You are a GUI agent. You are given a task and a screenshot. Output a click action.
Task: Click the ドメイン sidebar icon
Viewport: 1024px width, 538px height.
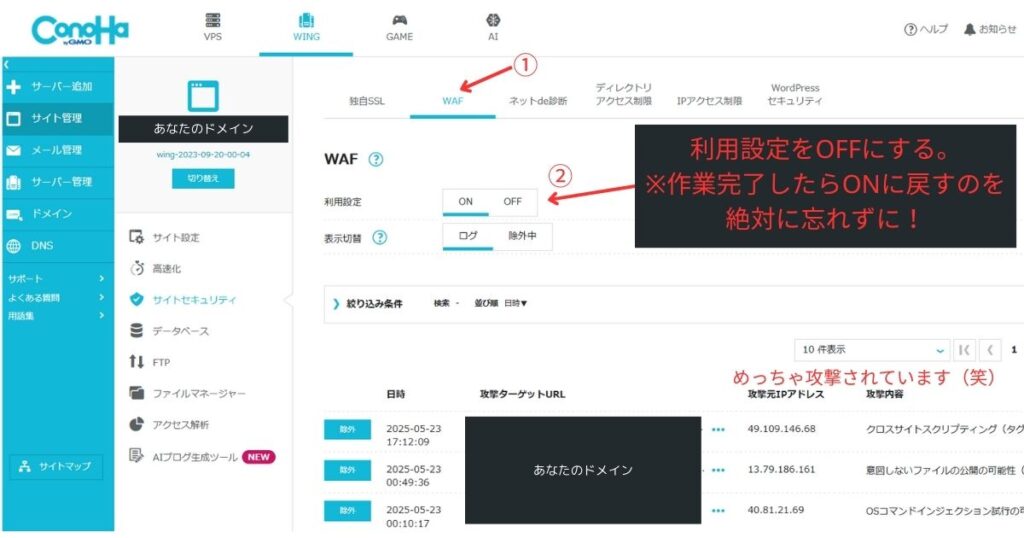[x=14, y=214]
